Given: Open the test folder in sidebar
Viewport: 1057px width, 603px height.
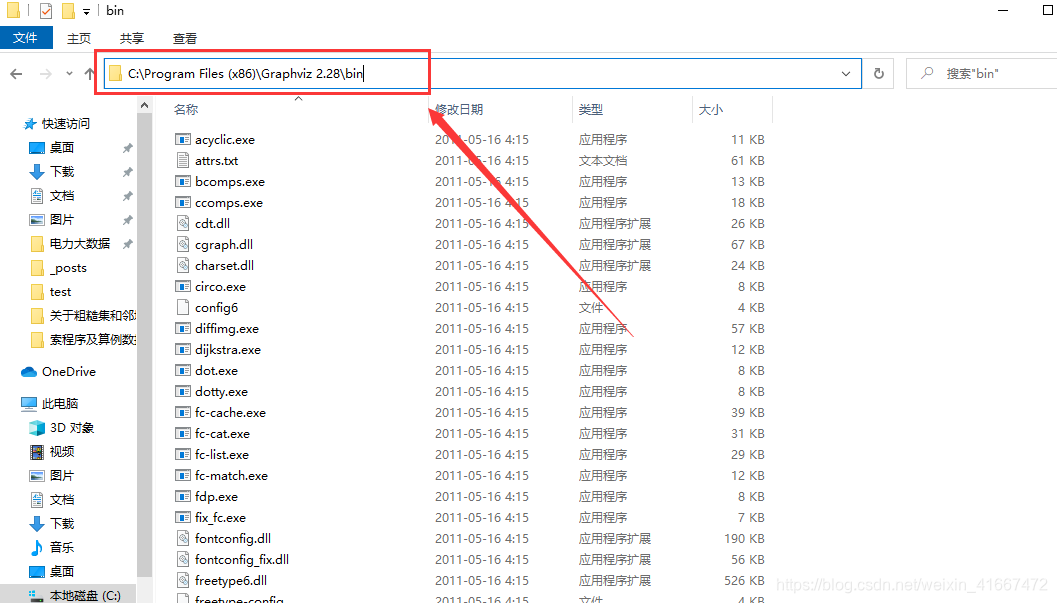Looking at the screenshot, I should [x=60, y=292].
